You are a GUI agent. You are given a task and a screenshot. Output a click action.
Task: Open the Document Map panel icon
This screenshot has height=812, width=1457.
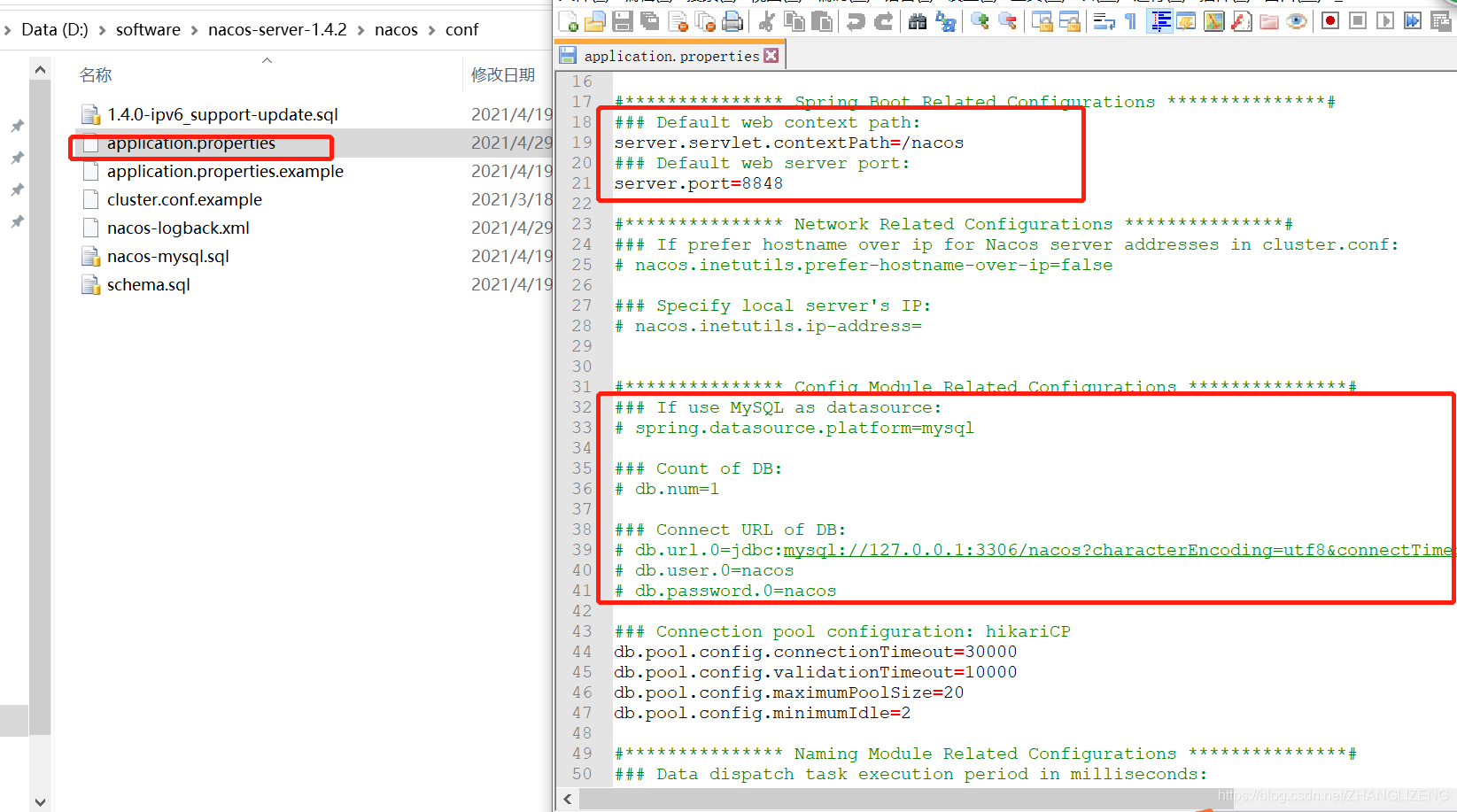click(1214, 21)
